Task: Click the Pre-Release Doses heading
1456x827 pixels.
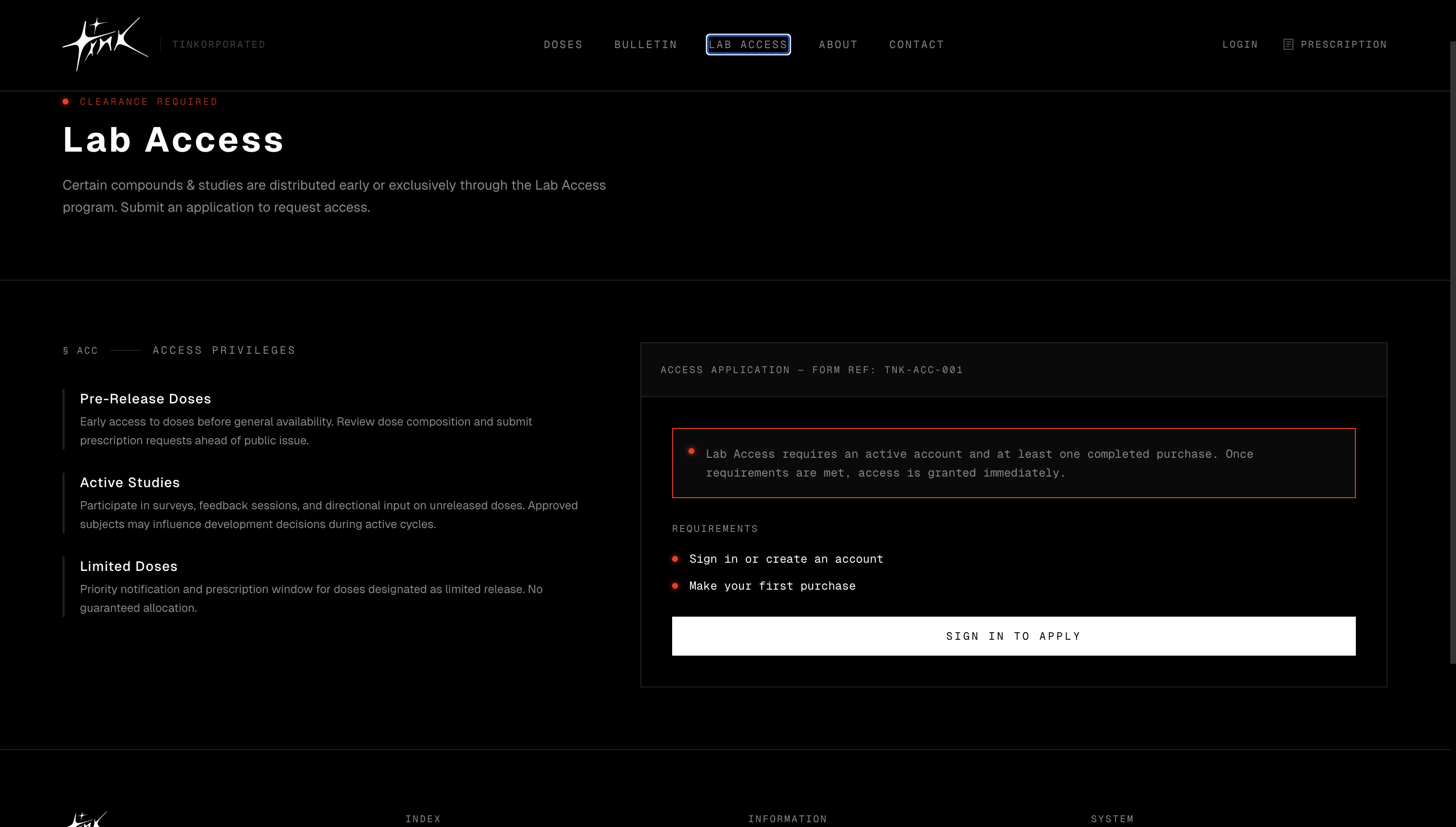Action: tap(145, 399)
